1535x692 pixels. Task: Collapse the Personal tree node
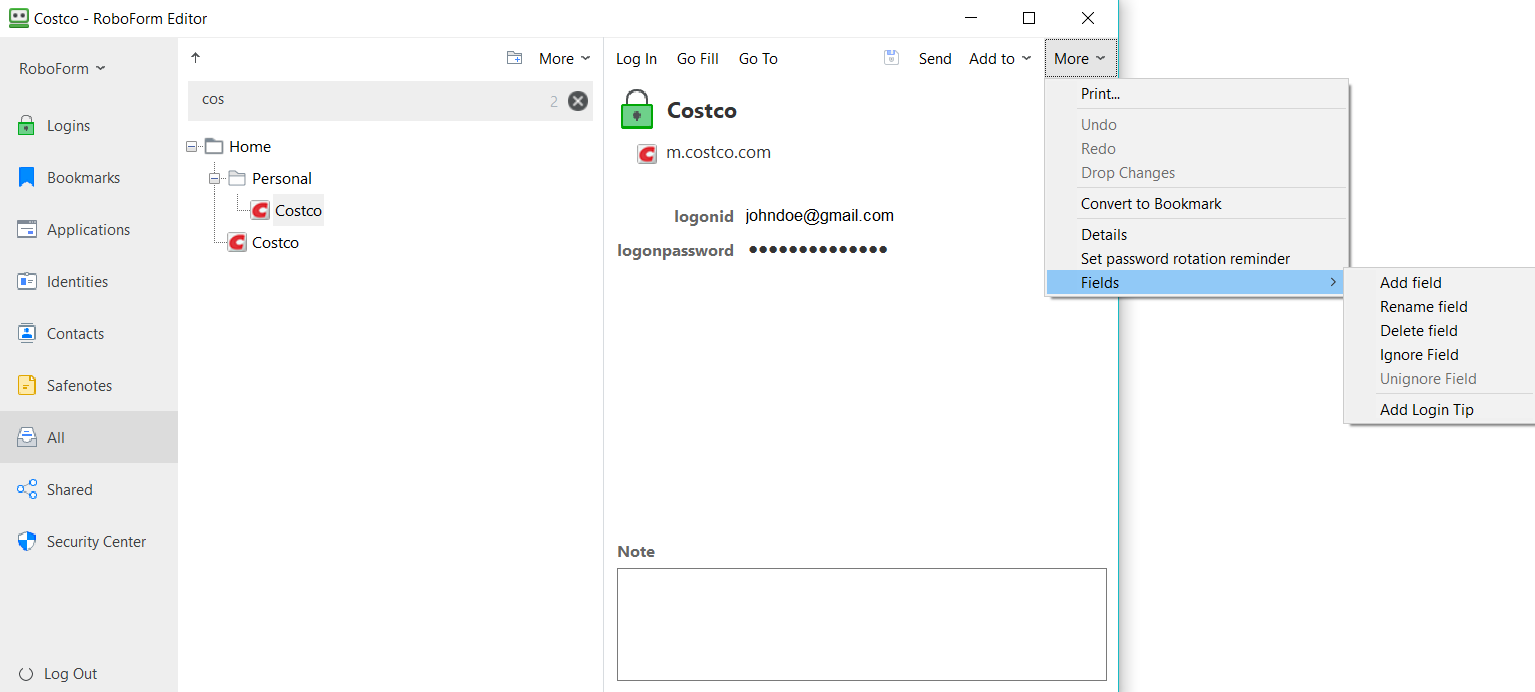214,179
